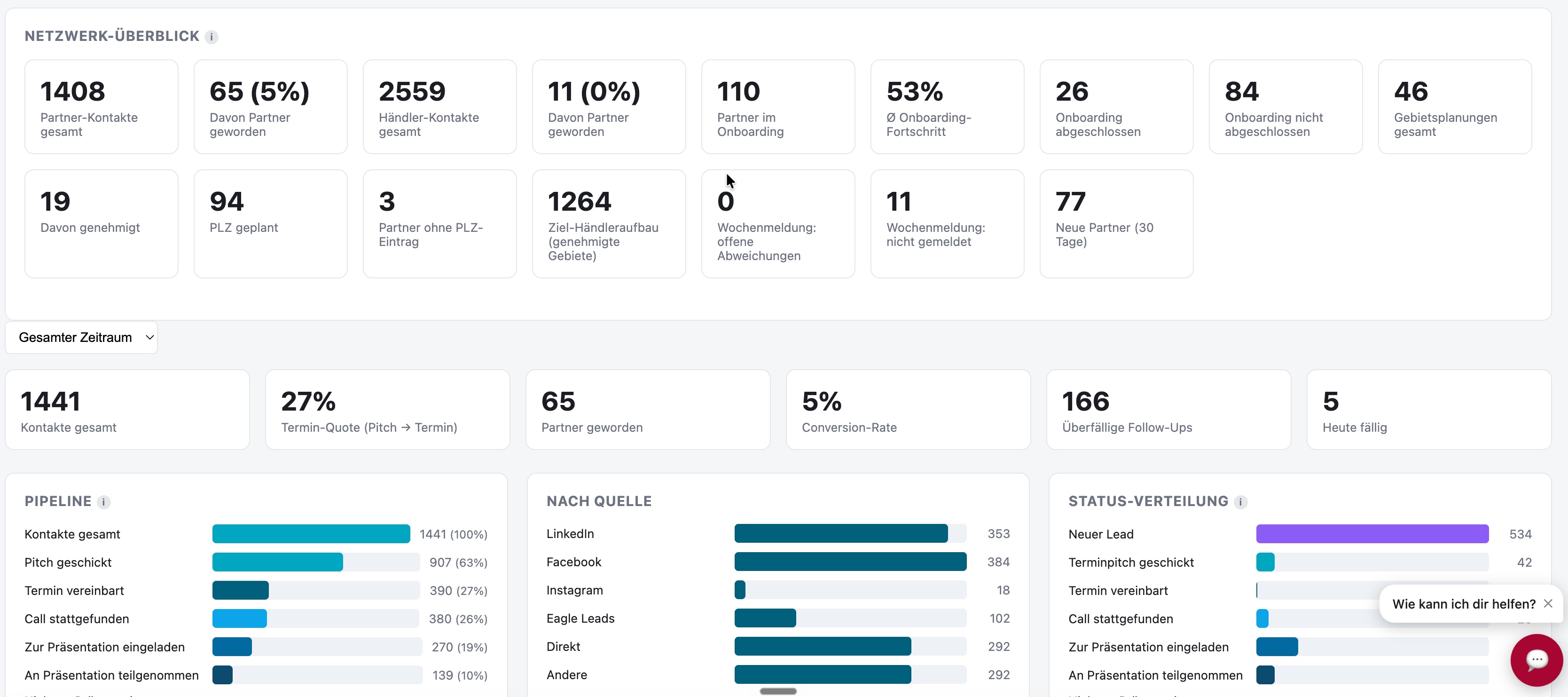Click the Status-Verteilung info icon
The width and height of the screenshot is (1568, 697).
[x=1240, y=502]
